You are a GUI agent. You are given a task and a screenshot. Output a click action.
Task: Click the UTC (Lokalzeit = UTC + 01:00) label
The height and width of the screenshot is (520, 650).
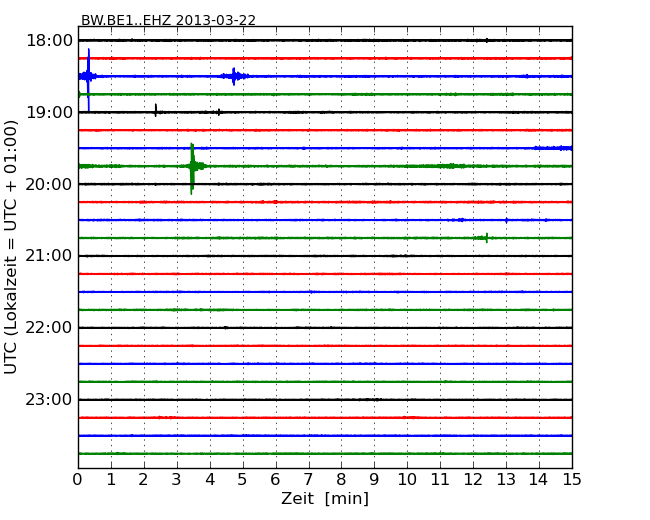(11, 247)
